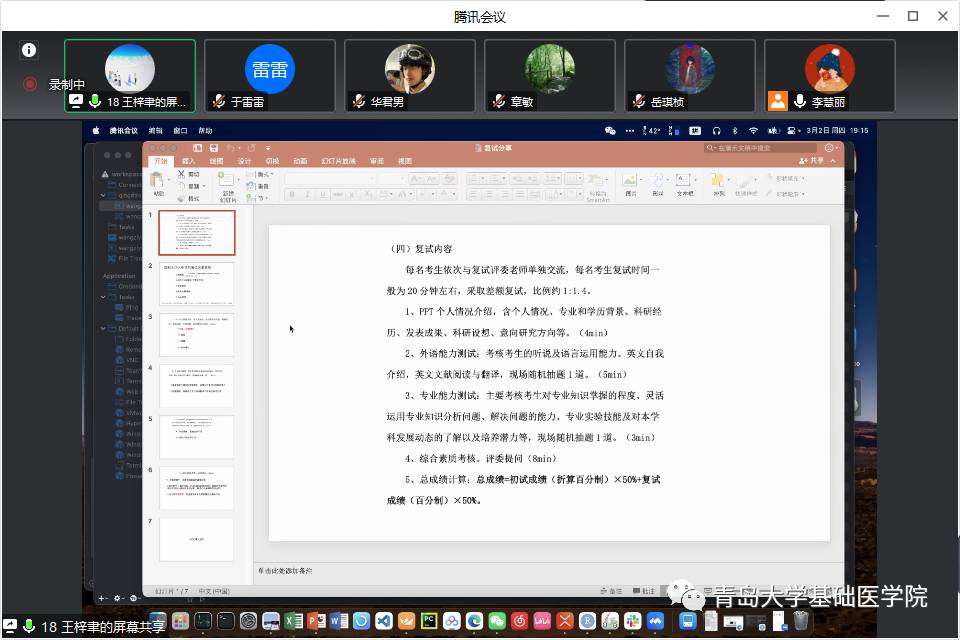Click the Bluetooth icon in the menu bar

[x=735, y=130]
